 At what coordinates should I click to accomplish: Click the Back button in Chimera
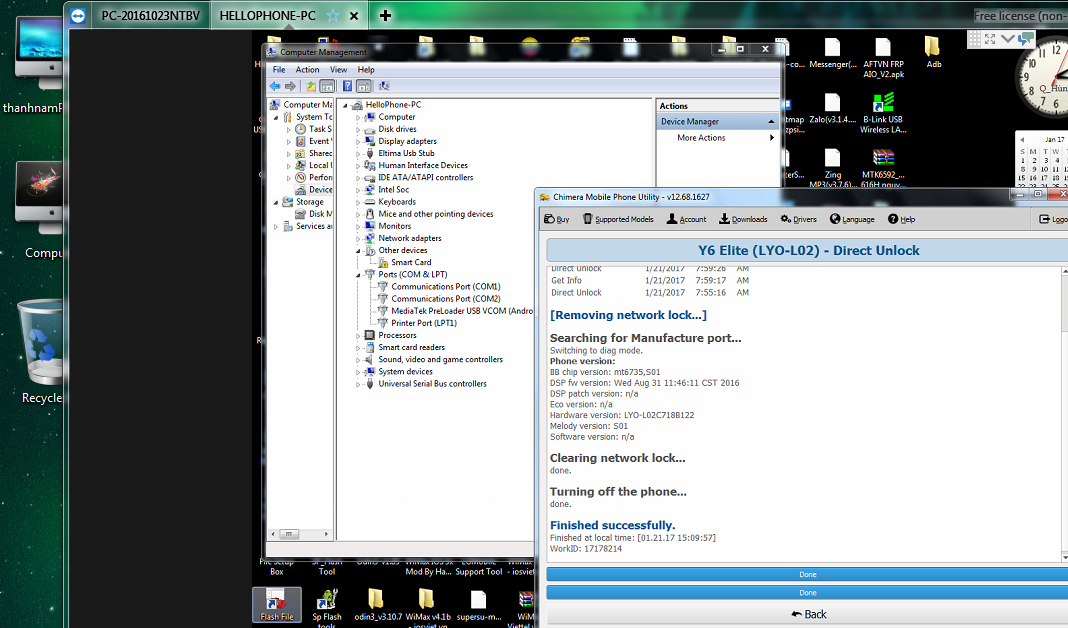(808, 614)
